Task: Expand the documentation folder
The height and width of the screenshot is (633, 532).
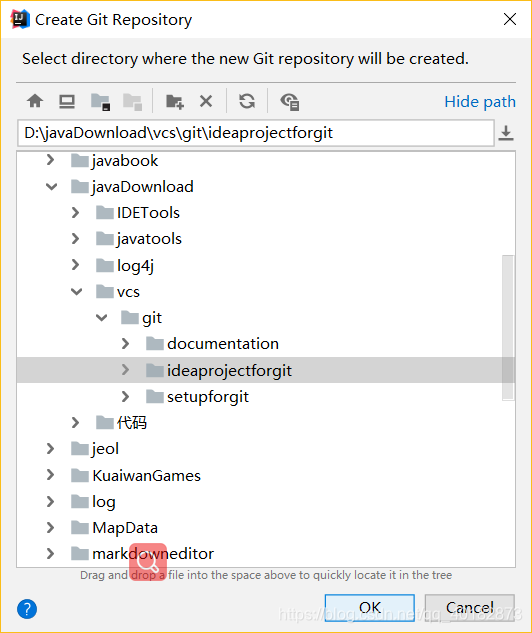Action: (x=126, y=344)
